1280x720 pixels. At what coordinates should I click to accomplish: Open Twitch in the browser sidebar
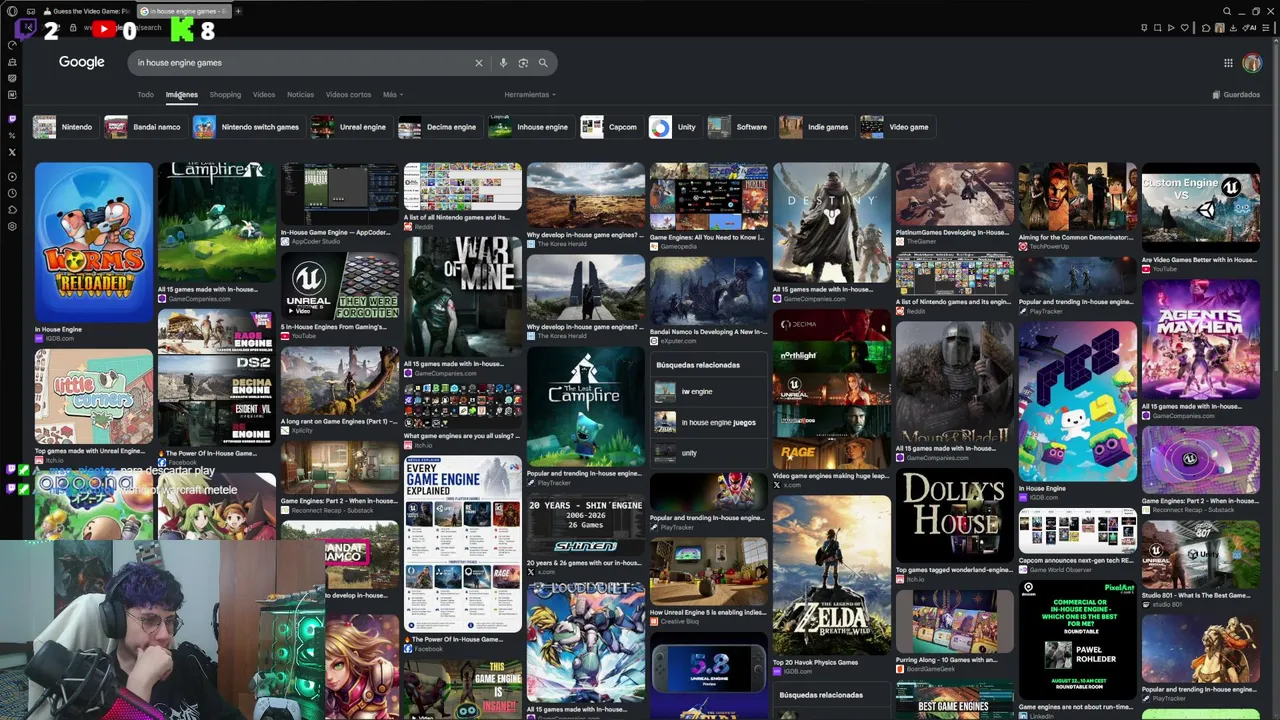12,119
